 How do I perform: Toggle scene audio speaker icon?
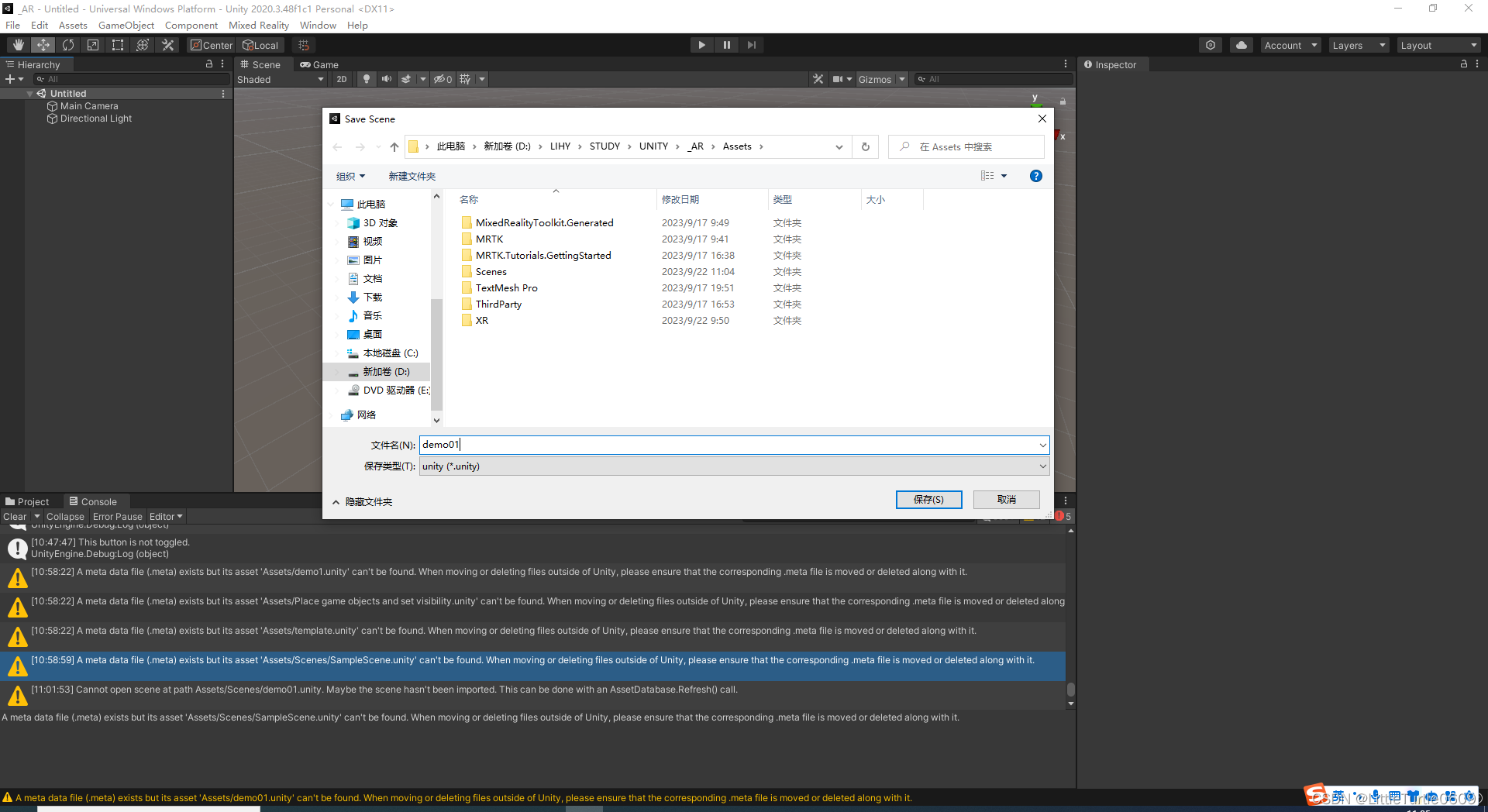(x=386, y=79)
